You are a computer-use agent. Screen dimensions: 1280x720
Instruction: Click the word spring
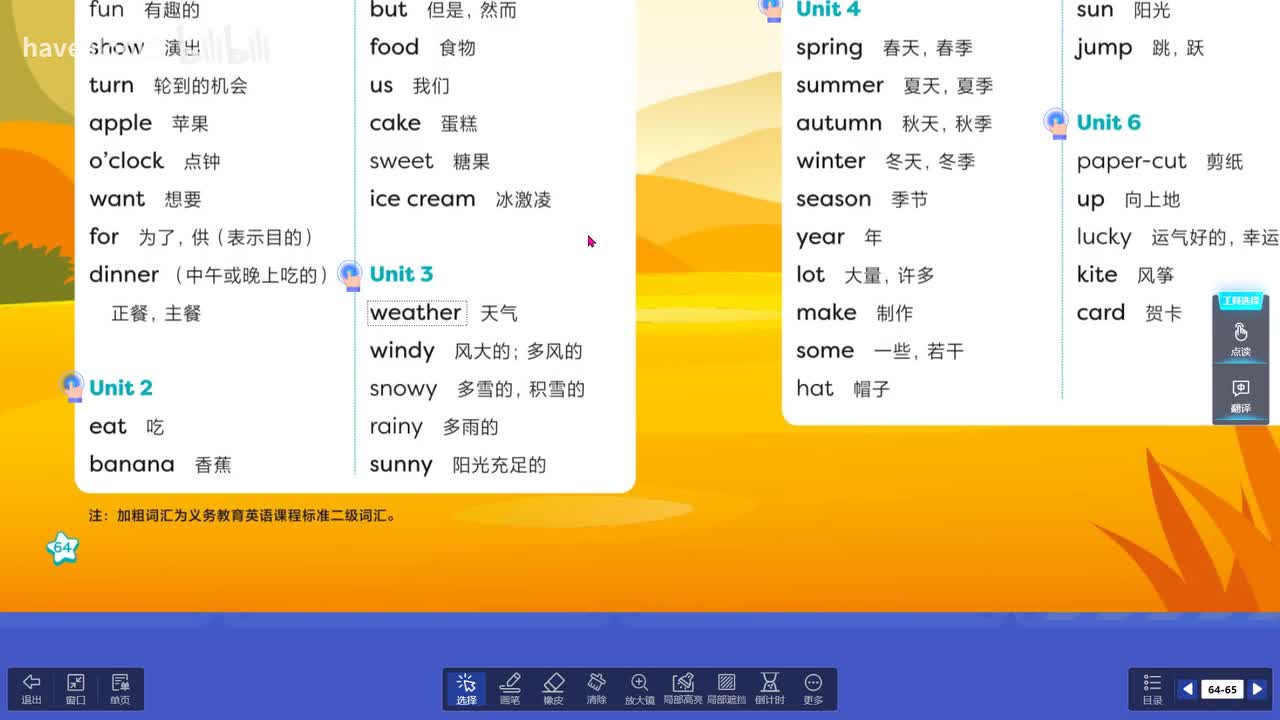coord(829,48)
